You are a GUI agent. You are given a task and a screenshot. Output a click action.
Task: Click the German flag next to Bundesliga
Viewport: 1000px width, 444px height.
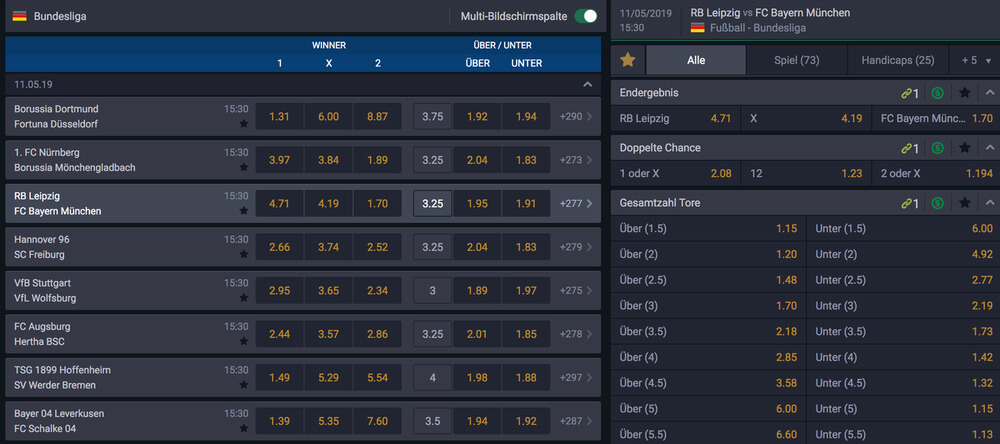[x=20, y=16]
